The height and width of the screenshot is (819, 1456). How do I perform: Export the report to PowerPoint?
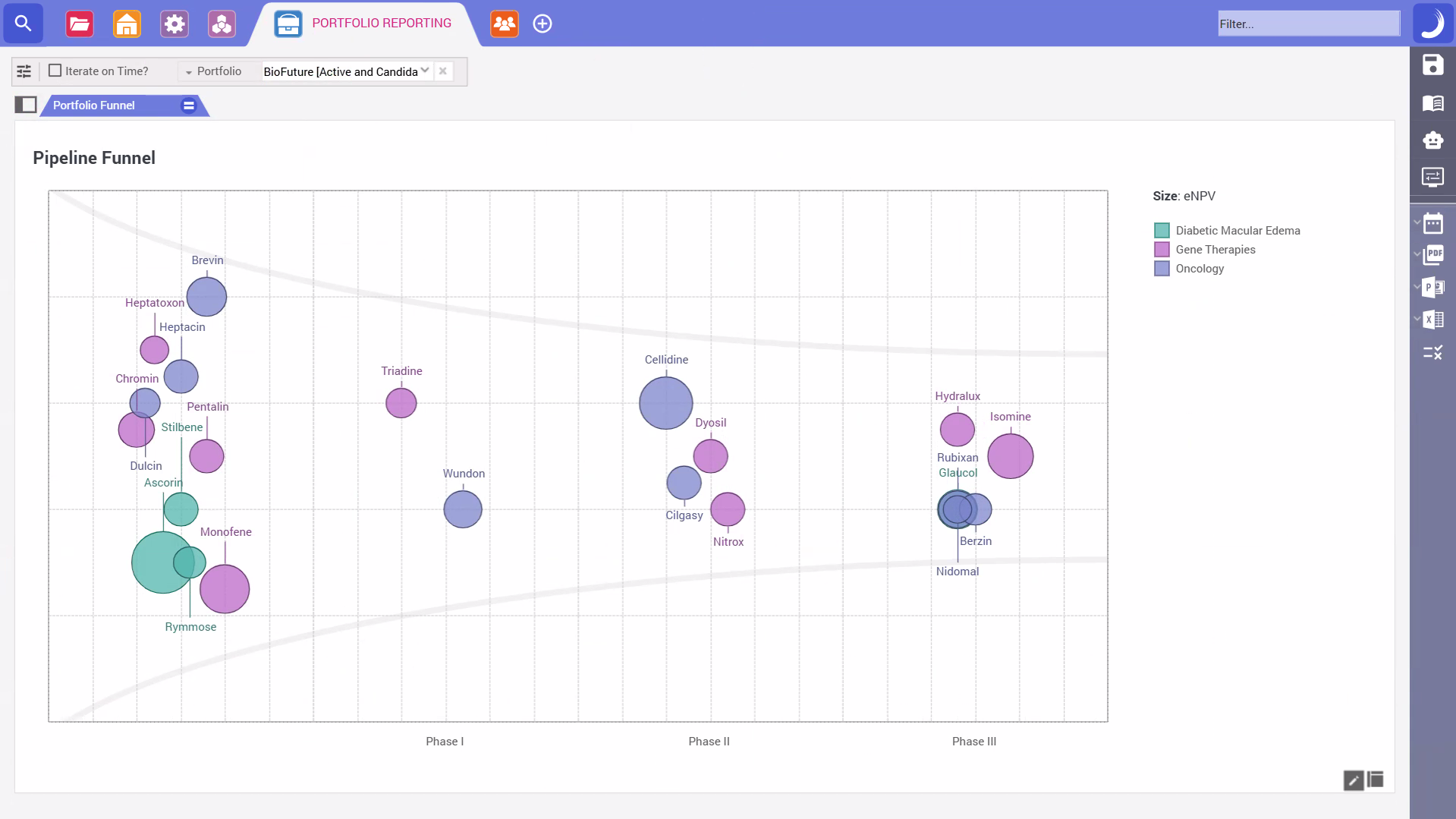[x=1433, y=287]
